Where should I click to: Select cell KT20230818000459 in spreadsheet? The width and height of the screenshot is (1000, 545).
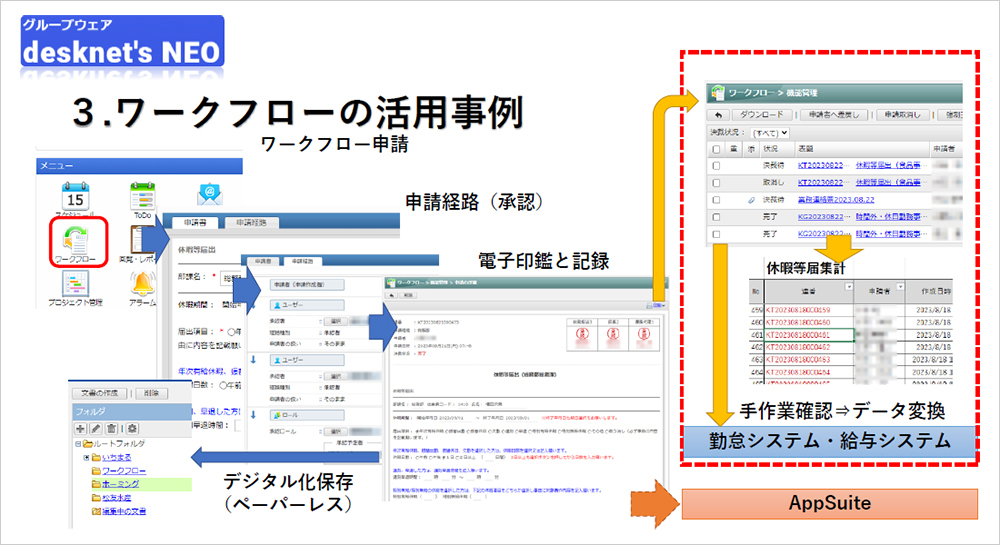pos(809,310)
